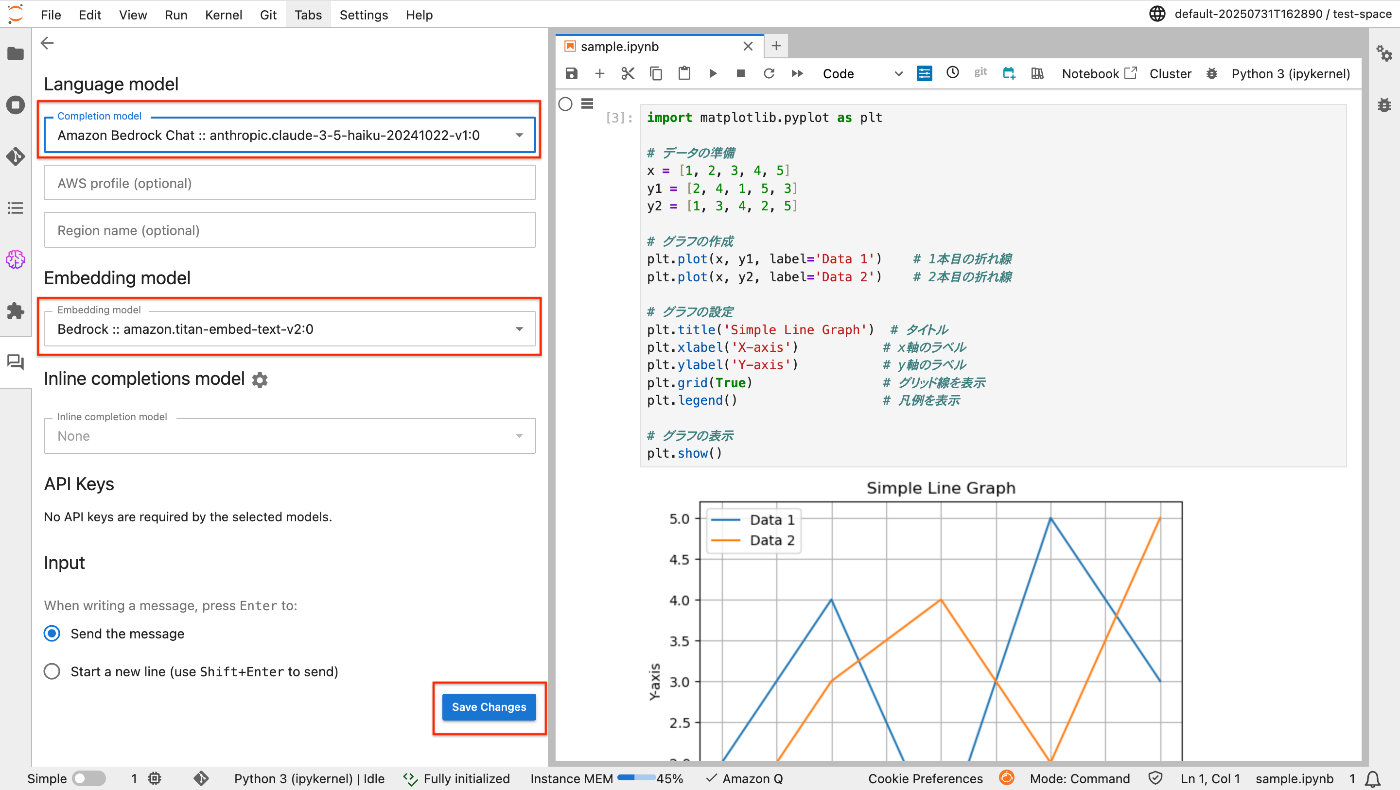Click the bug debugger icon in toolbar

1212,73
